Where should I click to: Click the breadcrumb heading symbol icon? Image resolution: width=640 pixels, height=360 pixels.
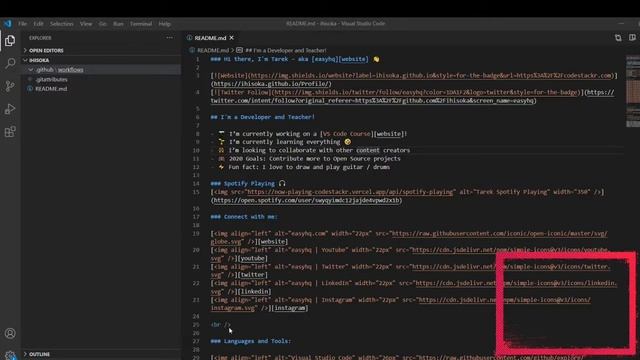pyautogui.click(x=239, y=50)
